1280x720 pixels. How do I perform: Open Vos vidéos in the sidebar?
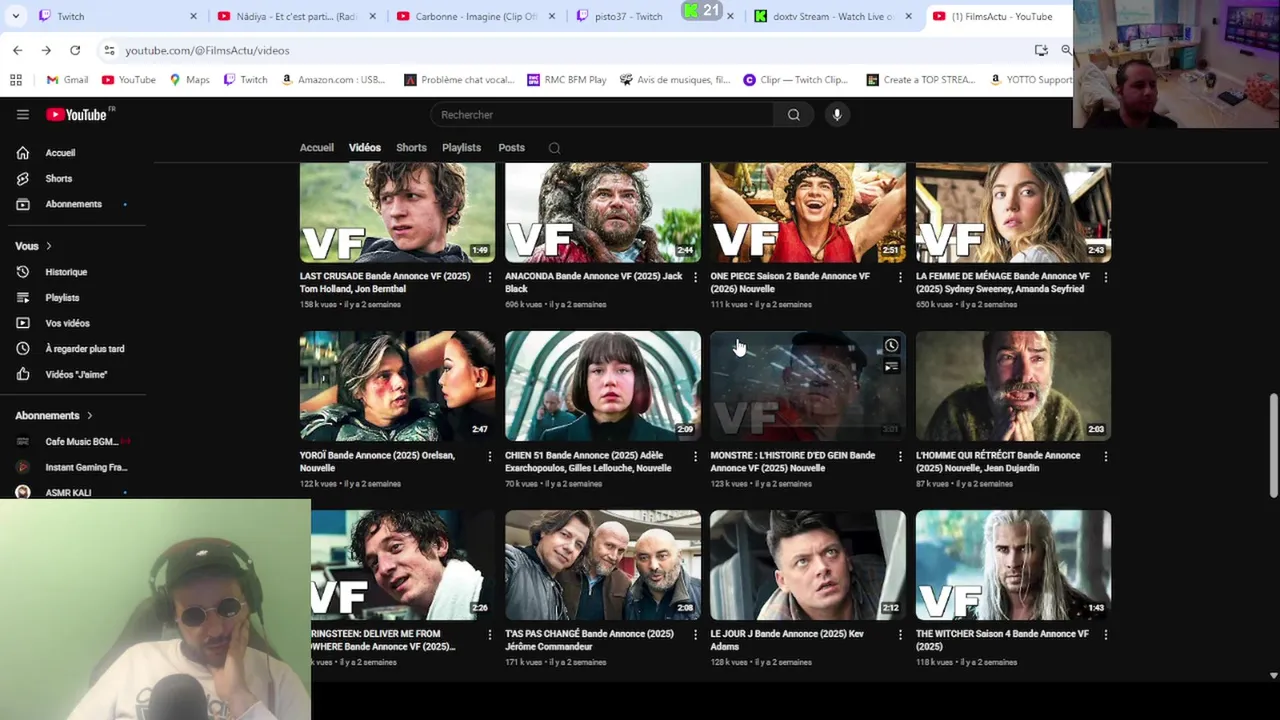(x=67, y=323)
